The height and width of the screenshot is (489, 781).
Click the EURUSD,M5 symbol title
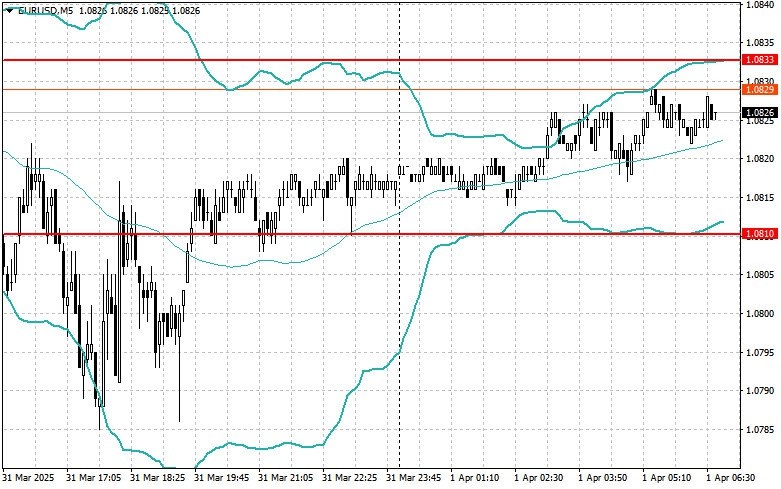pos(46,10)
